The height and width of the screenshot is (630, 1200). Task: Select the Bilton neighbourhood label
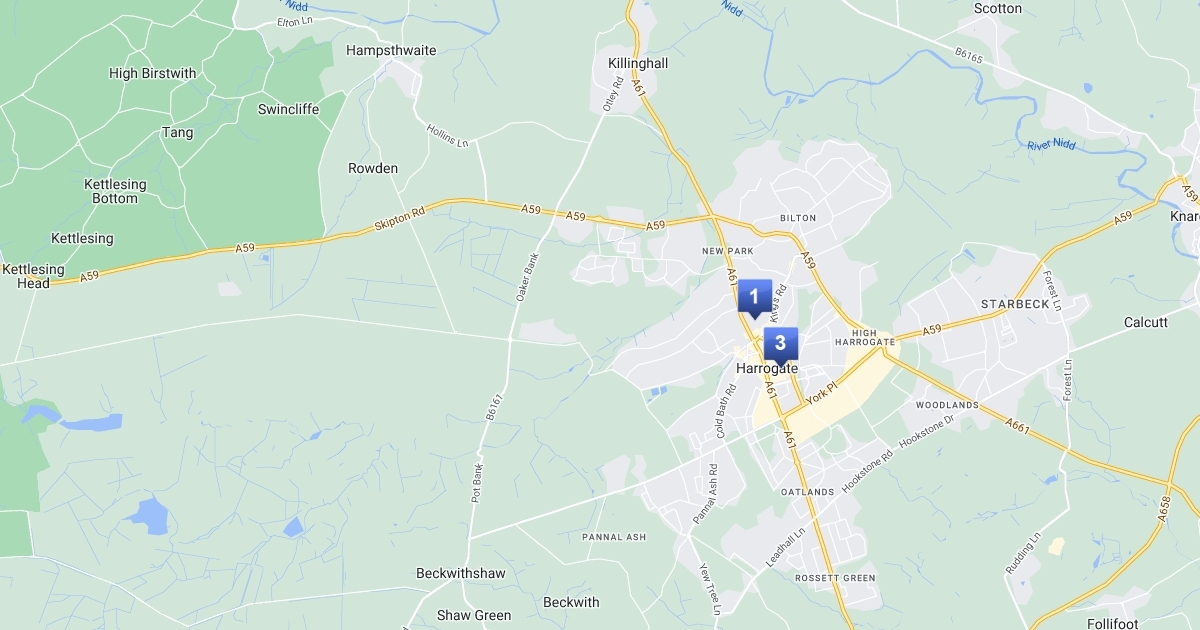coord(798,217)
